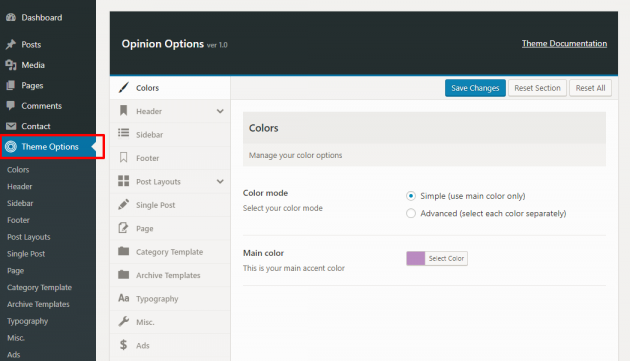Open the Footer tab in options panel
630x361 pixels.
[170, 158]
